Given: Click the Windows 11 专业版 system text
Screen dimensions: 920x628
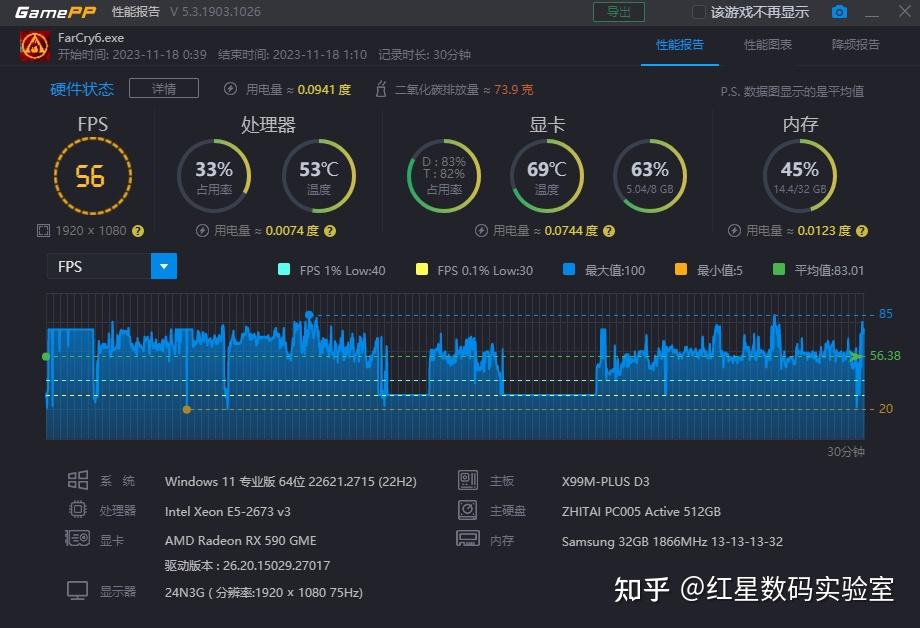Looking at the screenshot, I should point(290,481).
